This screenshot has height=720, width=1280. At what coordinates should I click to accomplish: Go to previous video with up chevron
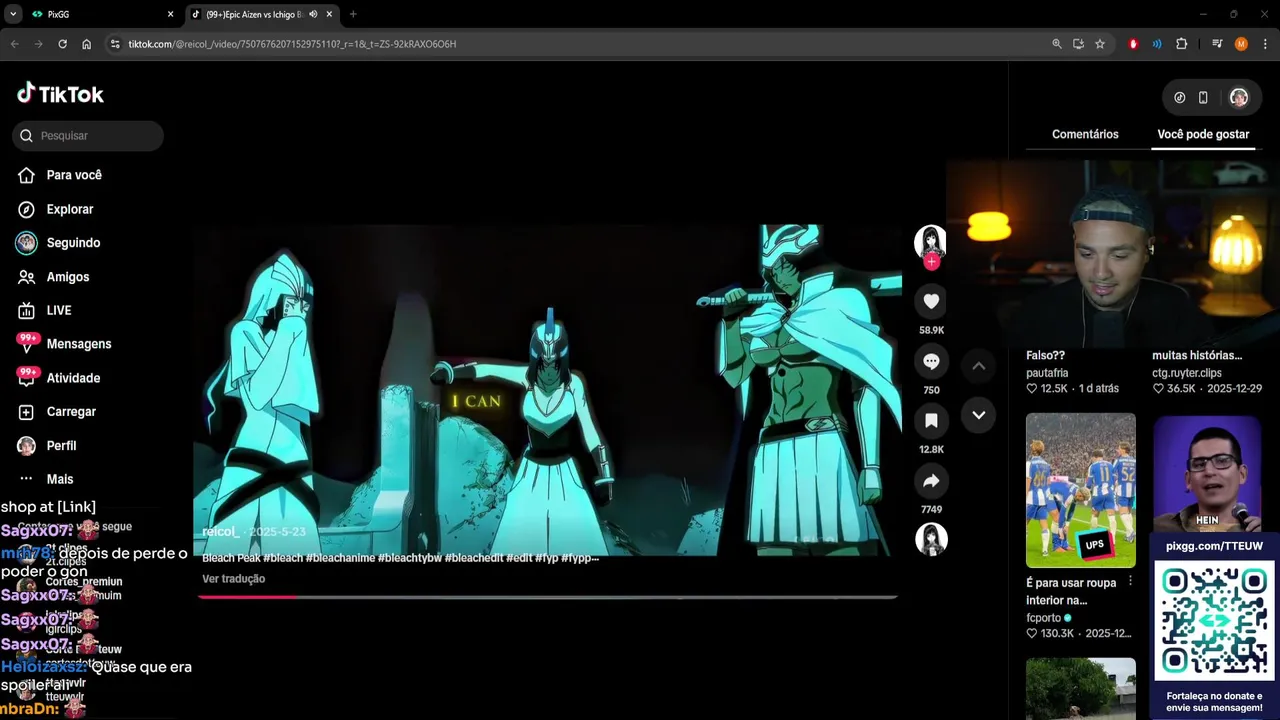point(979,366)
